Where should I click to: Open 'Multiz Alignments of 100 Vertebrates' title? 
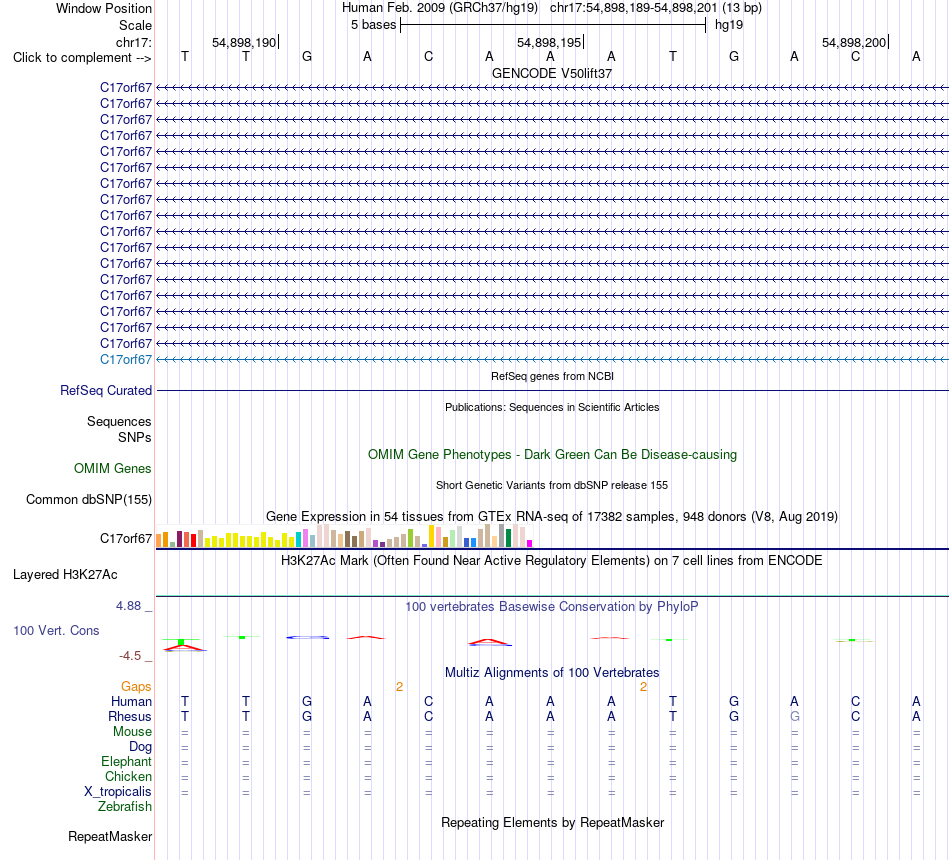click(552, 673)
